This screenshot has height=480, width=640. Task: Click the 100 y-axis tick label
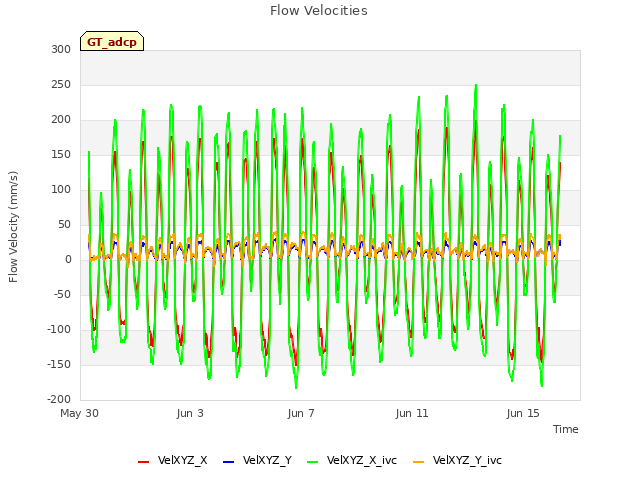point(61,189)
